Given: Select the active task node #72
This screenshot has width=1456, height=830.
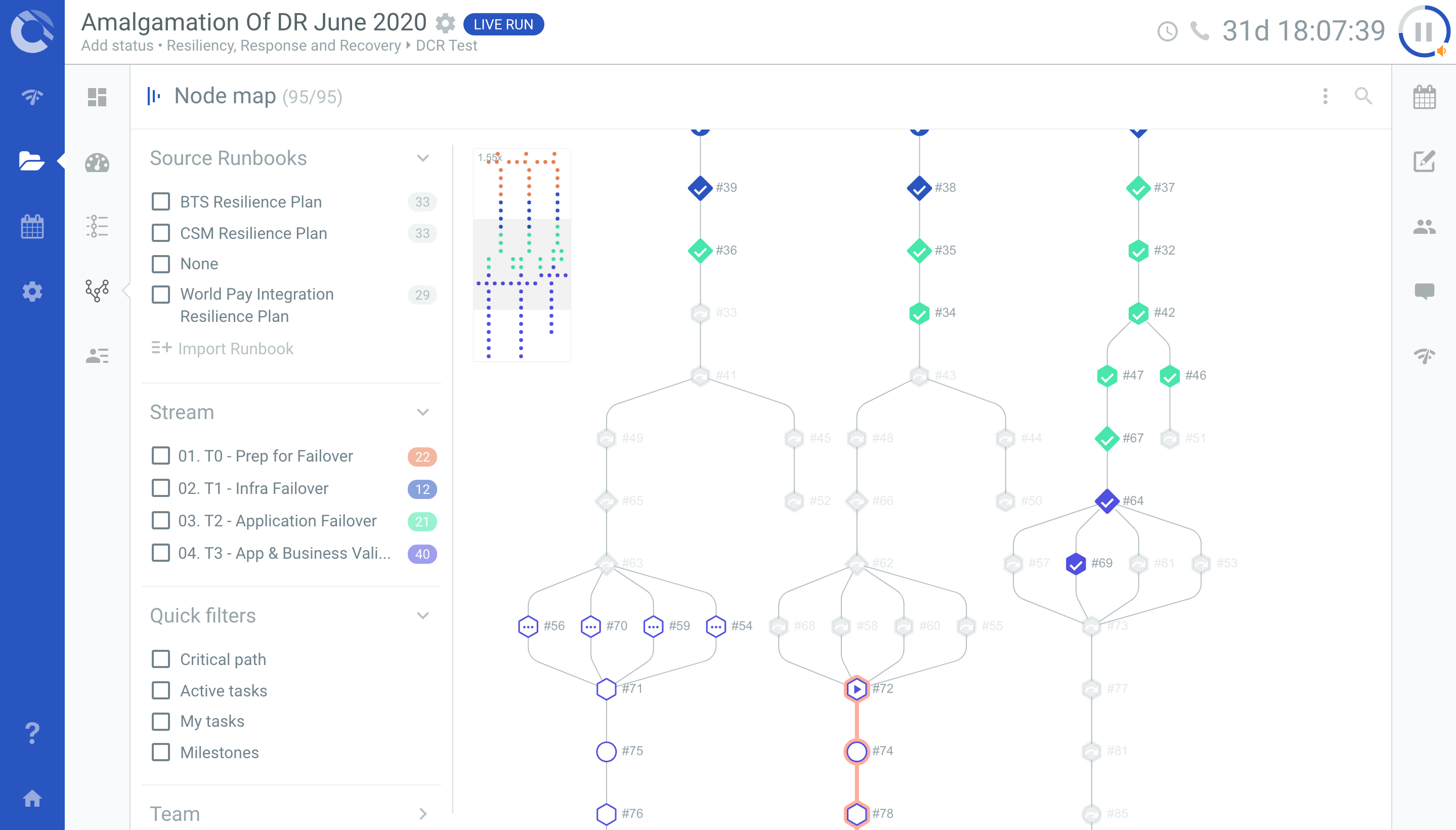Looking at the screenshot, I should tap(856, 689).
